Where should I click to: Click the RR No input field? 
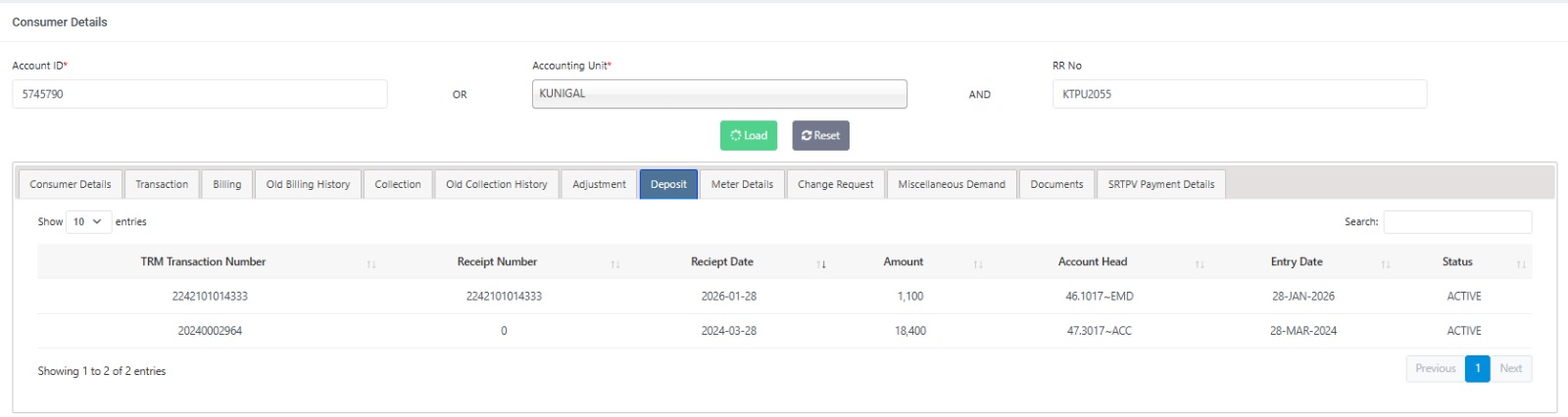pyautogui.click(x=1240, y=94)
